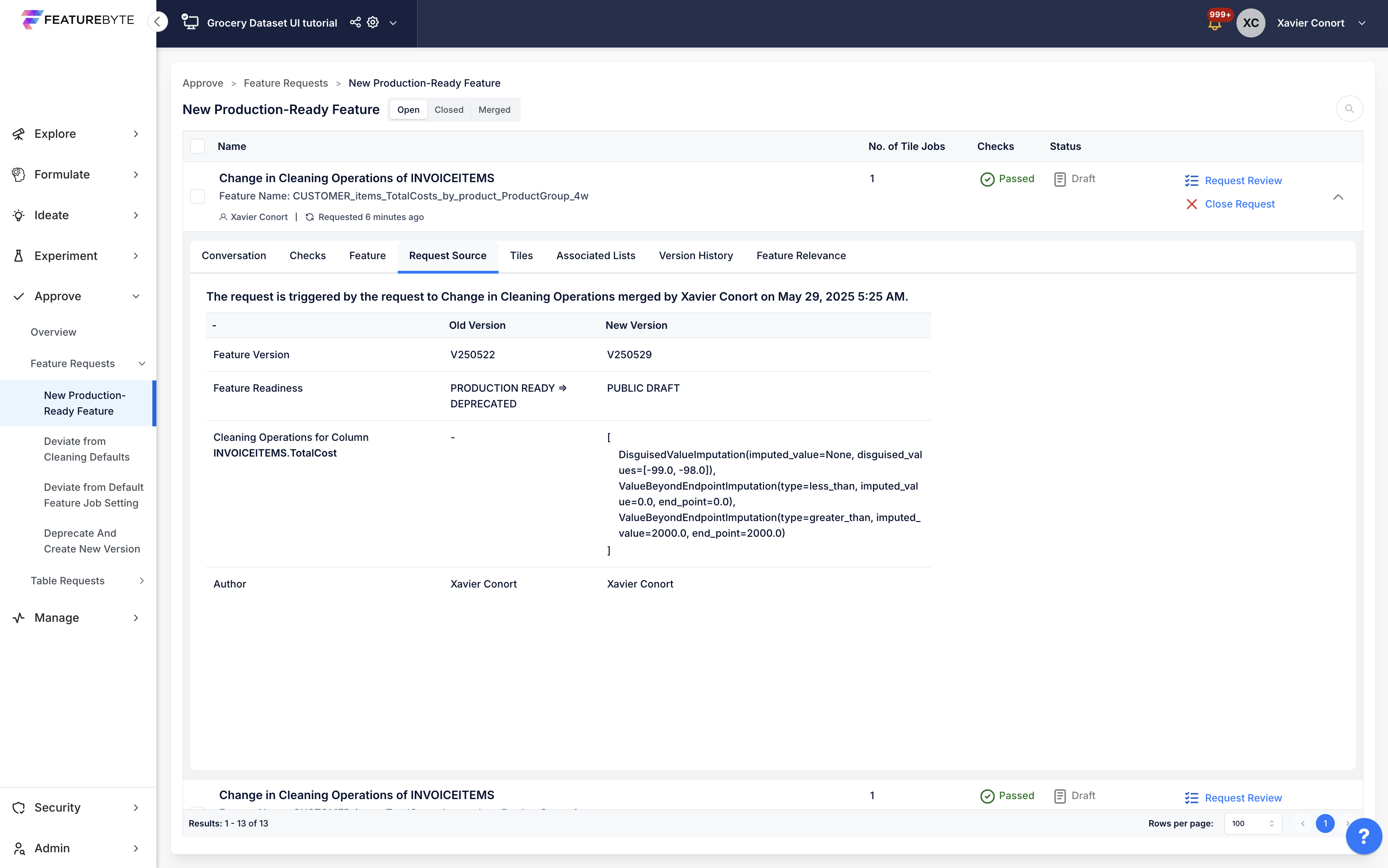
Task: Open Deviate from Cleaning Defaults in sidebar
Action: [87, 449]
